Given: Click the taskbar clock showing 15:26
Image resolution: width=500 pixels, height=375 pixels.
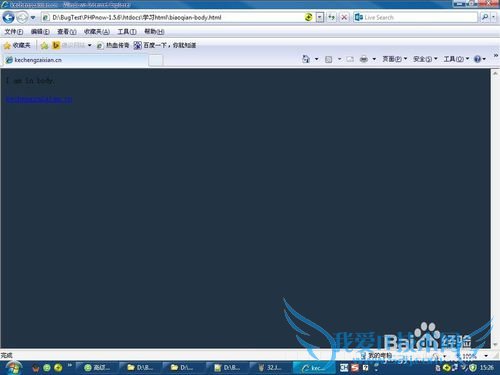Looking at the screenshot, I should (486, 368).
